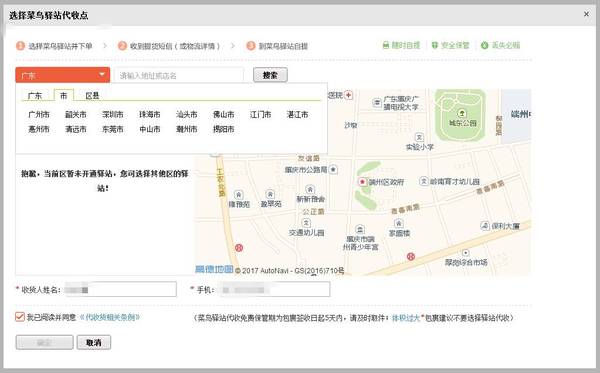600x373 pixels.
Task: Click the 实验小学 school icon on map
Action: pyautogui.click(x=419, y=137)
